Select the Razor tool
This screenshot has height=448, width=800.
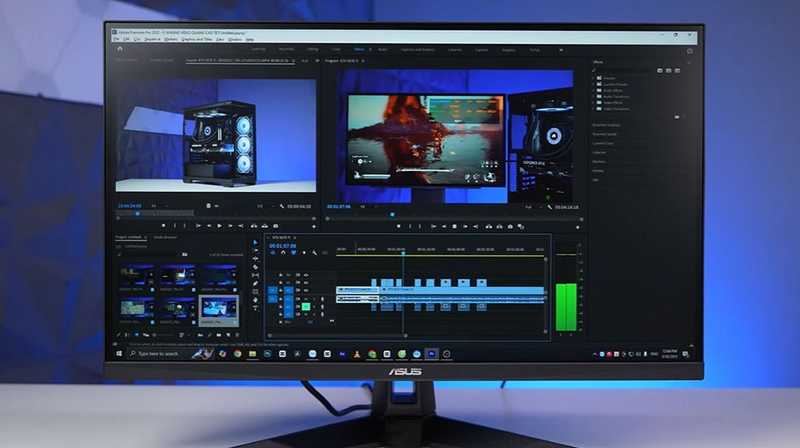click(x=256, y=267)
